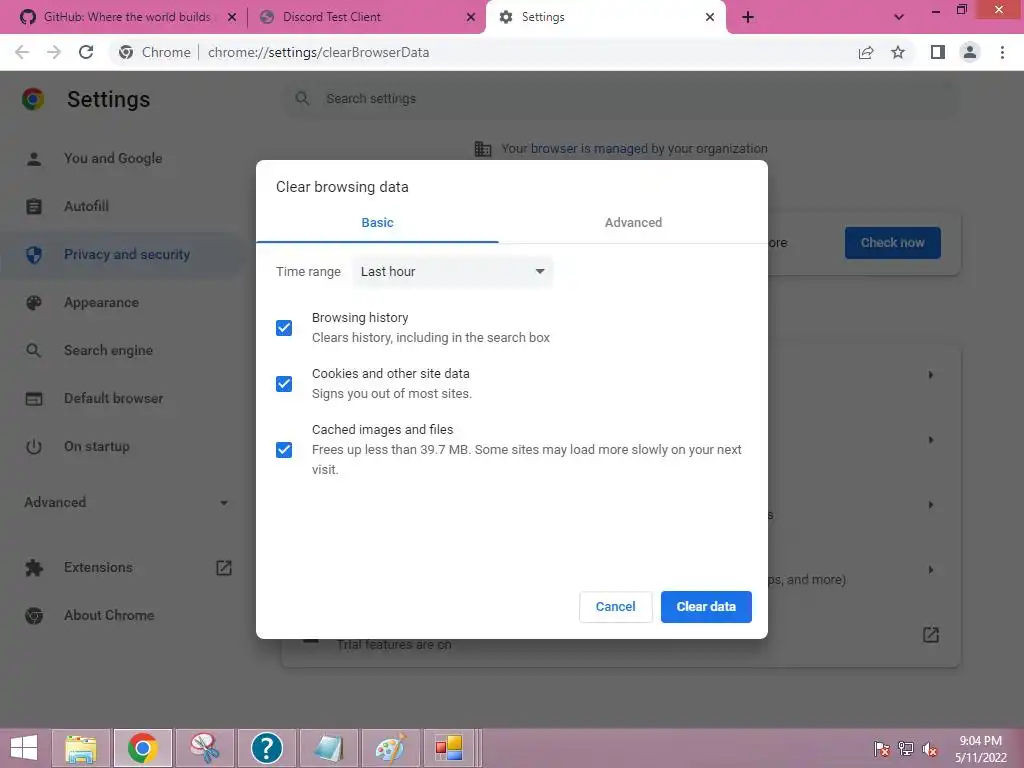Click the browser forward arrow

(x=54, y=52)
